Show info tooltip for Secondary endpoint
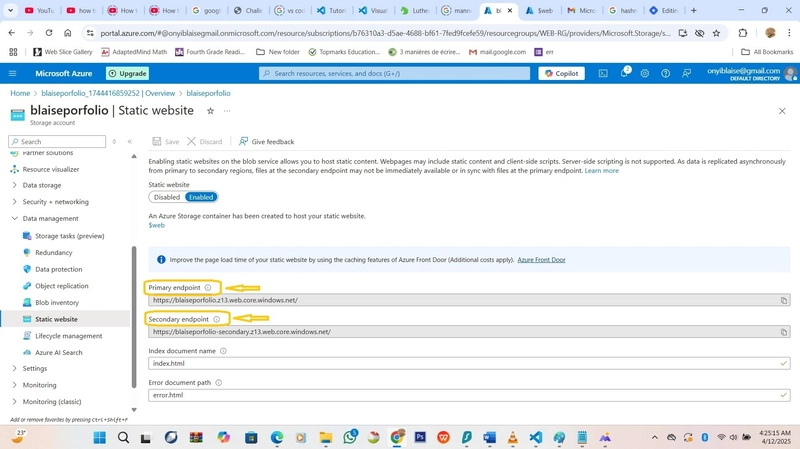This screenshot has width=800, height=449. point(216,319)
